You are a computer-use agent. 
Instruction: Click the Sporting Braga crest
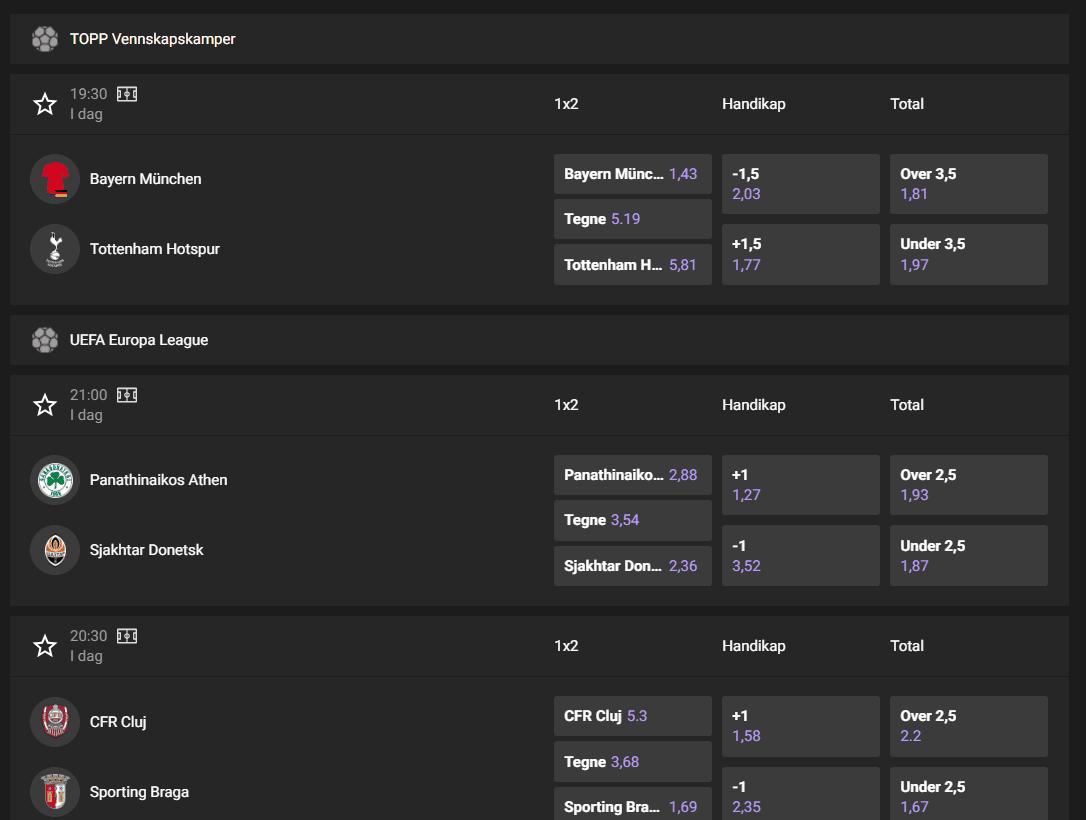click(54, 791)
